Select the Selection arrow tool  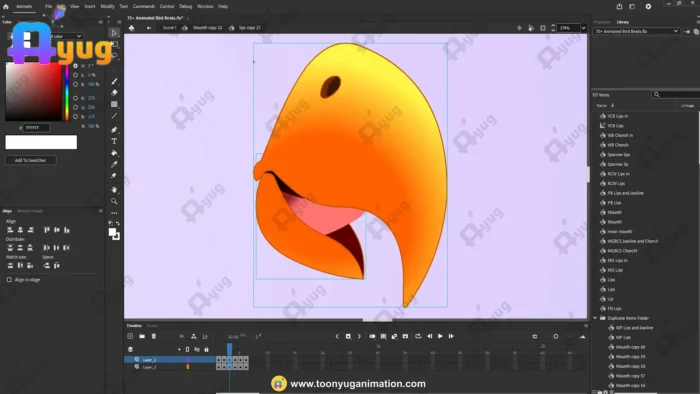coord(114,33)
